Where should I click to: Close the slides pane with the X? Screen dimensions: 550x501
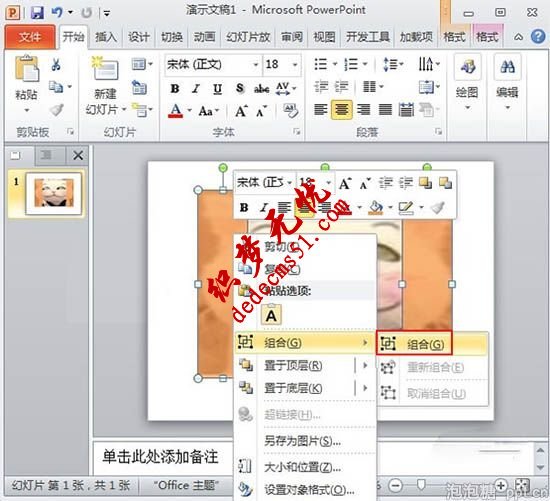(78, 155)
